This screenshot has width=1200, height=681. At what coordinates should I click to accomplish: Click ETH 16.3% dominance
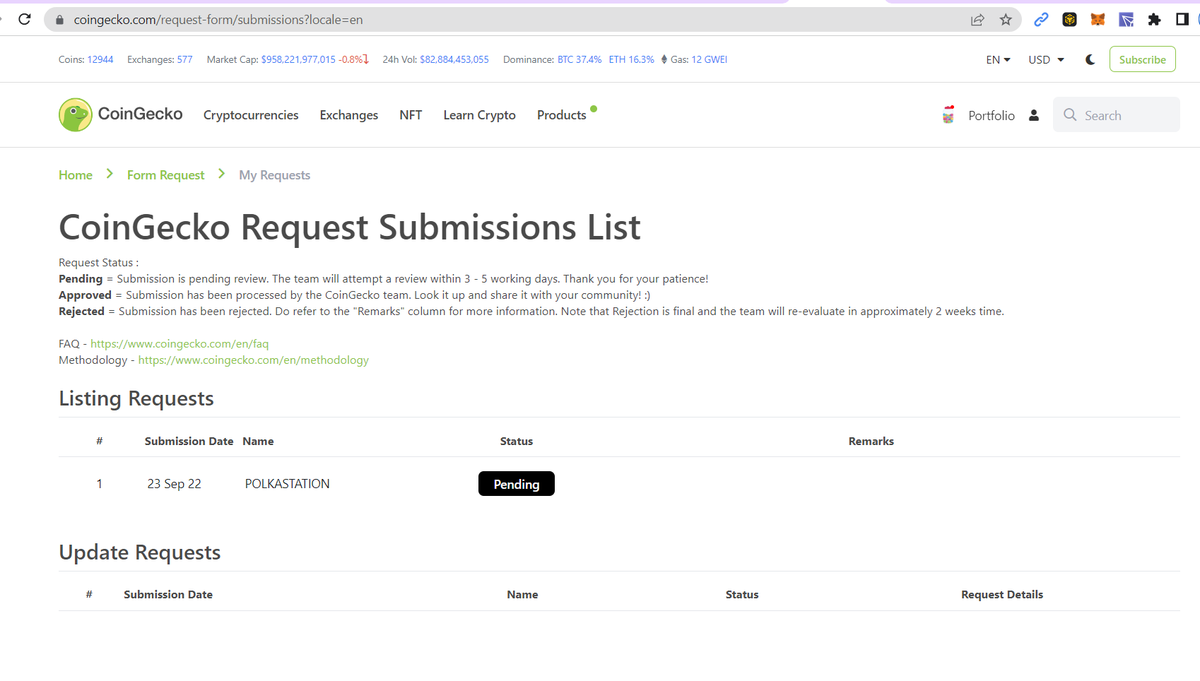[x=632, y=60]
